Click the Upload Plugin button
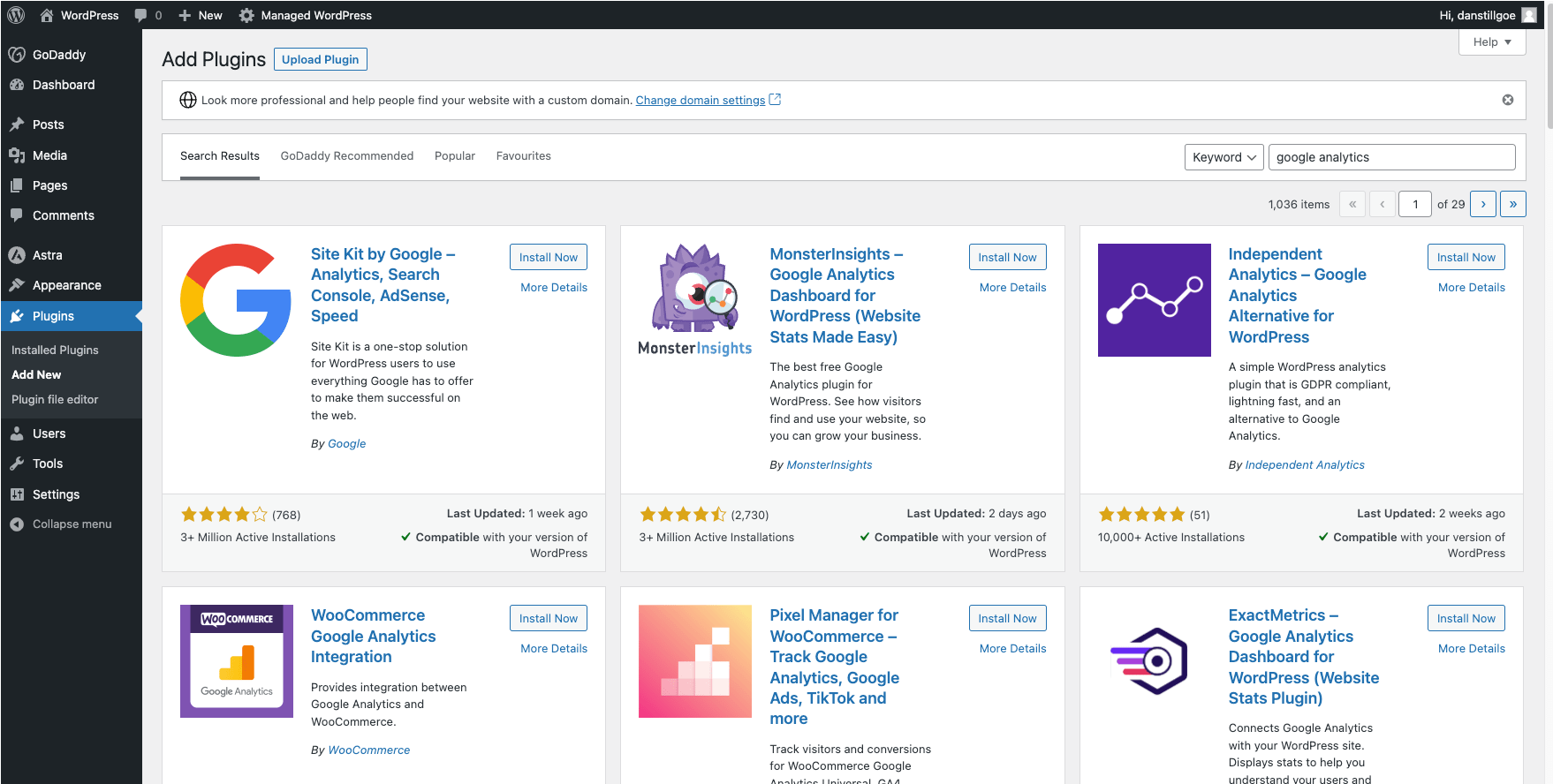The height and width of the screenshot is (784, 1553). [320, 59]
